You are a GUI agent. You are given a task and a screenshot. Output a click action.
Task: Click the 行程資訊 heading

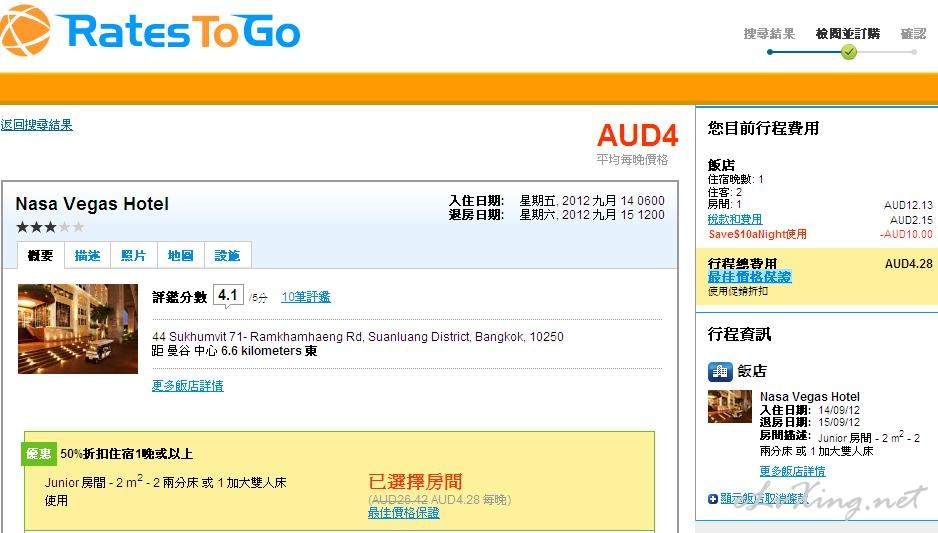tap(739, 334)
